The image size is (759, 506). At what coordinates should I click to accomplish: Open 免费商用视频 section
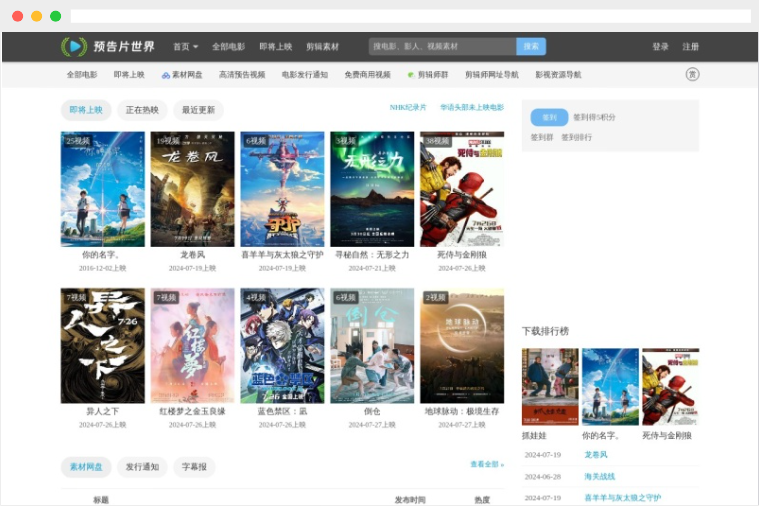click(x=367, y=75)
